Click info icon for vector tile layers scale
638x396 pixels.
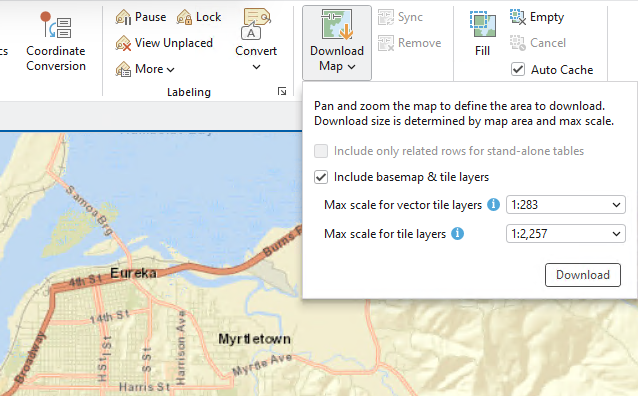pos(494,204)
